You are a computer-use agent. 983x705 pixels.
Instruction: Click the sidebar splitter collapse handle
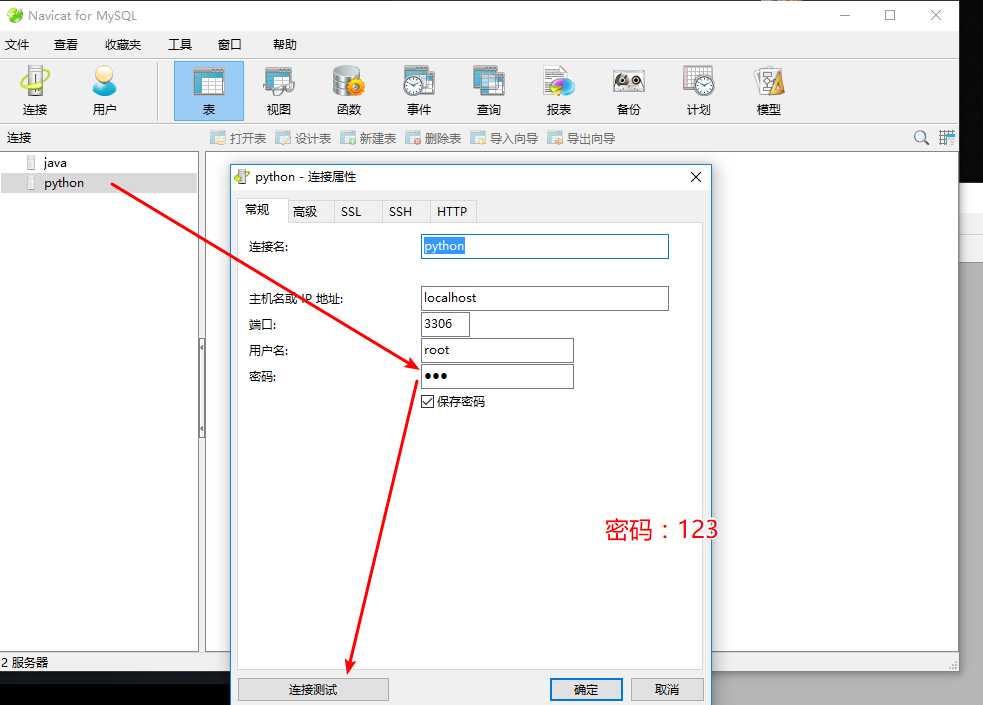click(x=202, y=388)
